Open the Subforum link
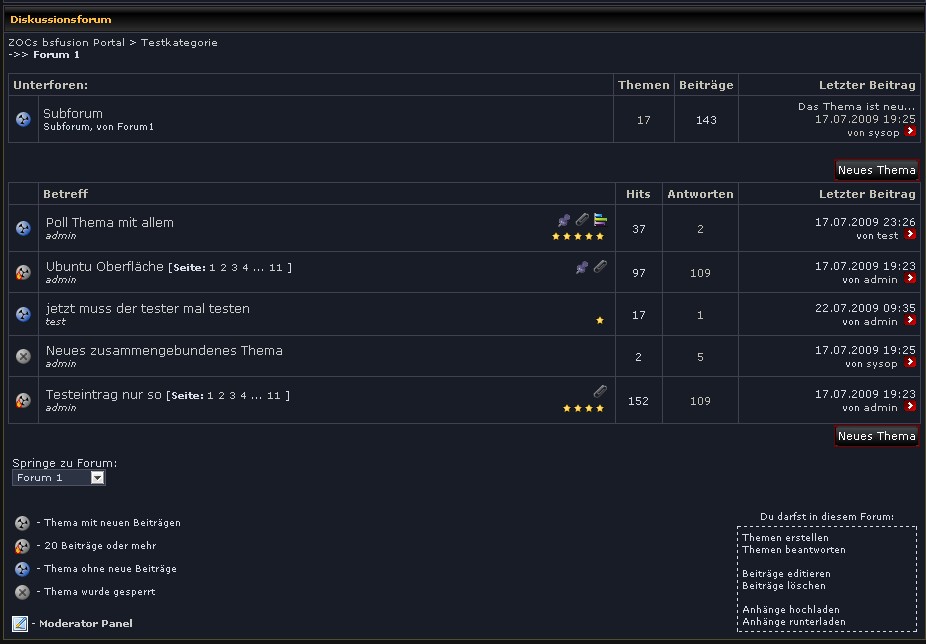 (x=73, y=114)
